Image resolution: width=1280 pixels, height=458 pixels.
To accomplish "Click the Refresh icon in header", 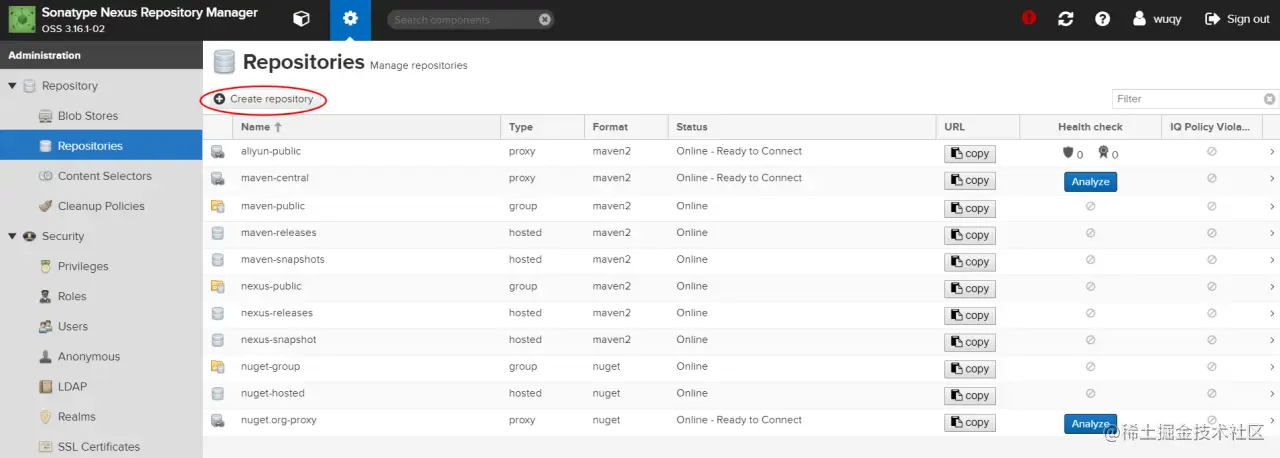I will (1066, 19).
